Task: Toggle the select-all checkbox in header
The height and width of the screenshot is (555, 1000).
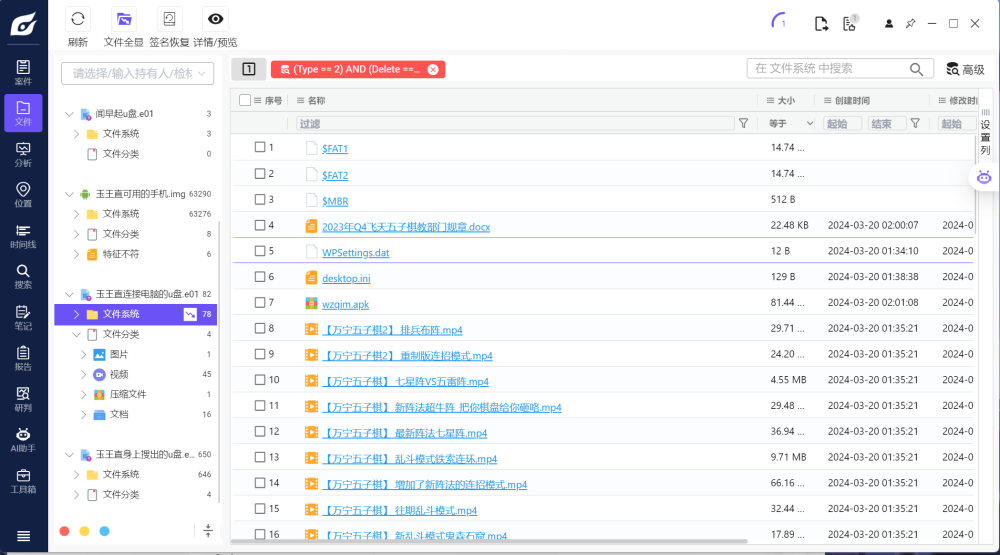Action: (x=245, y=100)
